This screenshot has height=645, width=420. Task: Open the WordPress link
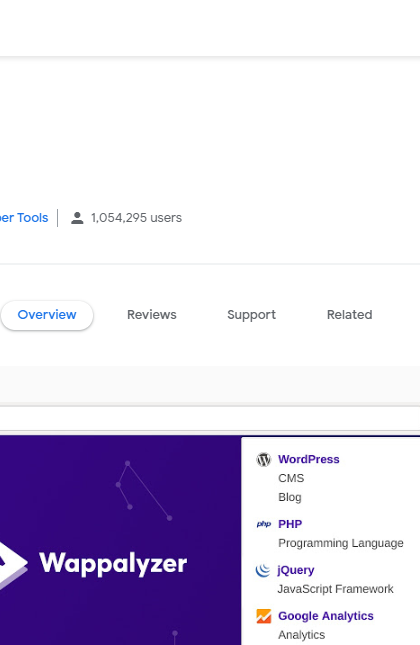pos(309,459)
